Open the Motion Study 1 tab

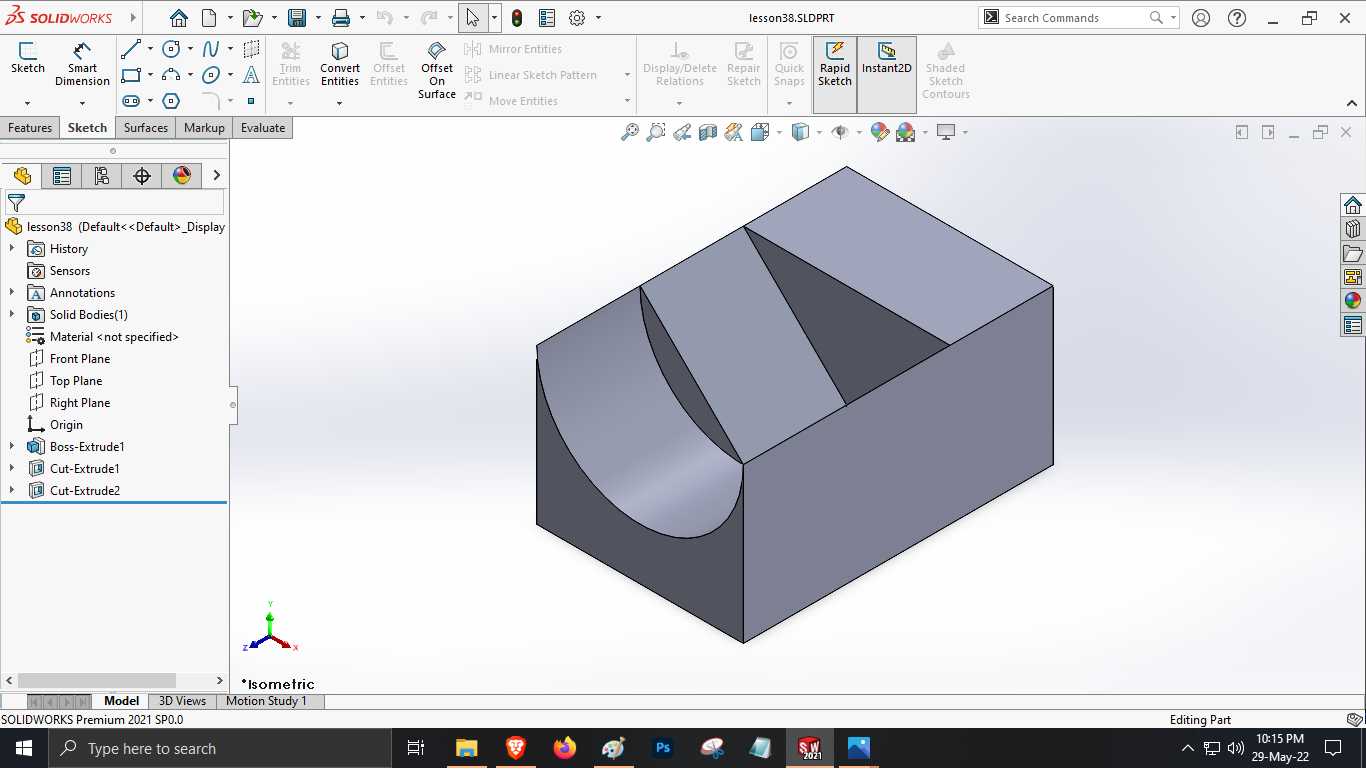point(266,701)
